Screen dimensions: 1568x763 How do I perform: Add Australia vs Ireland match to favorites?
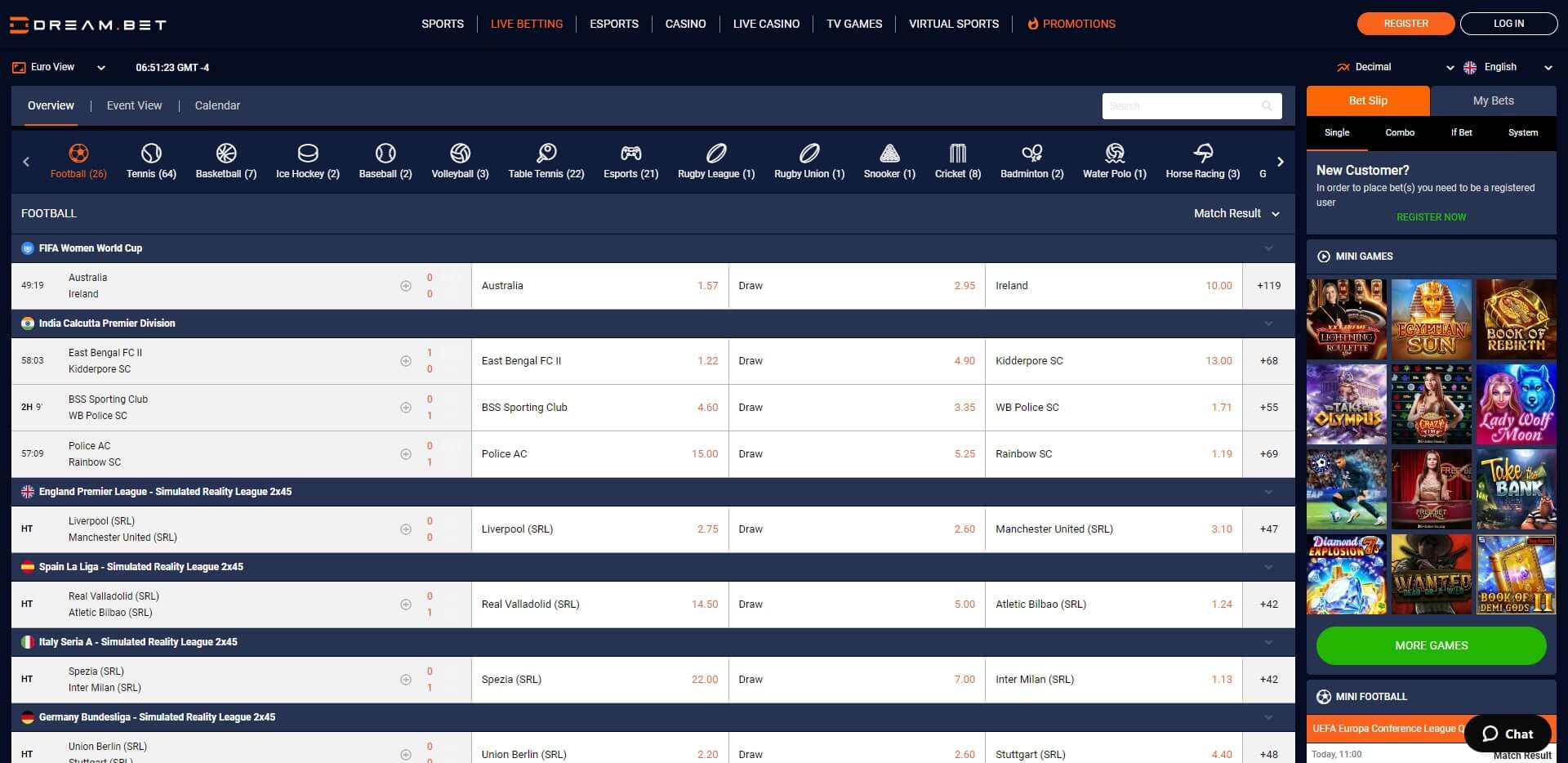[x=406, y=286]
